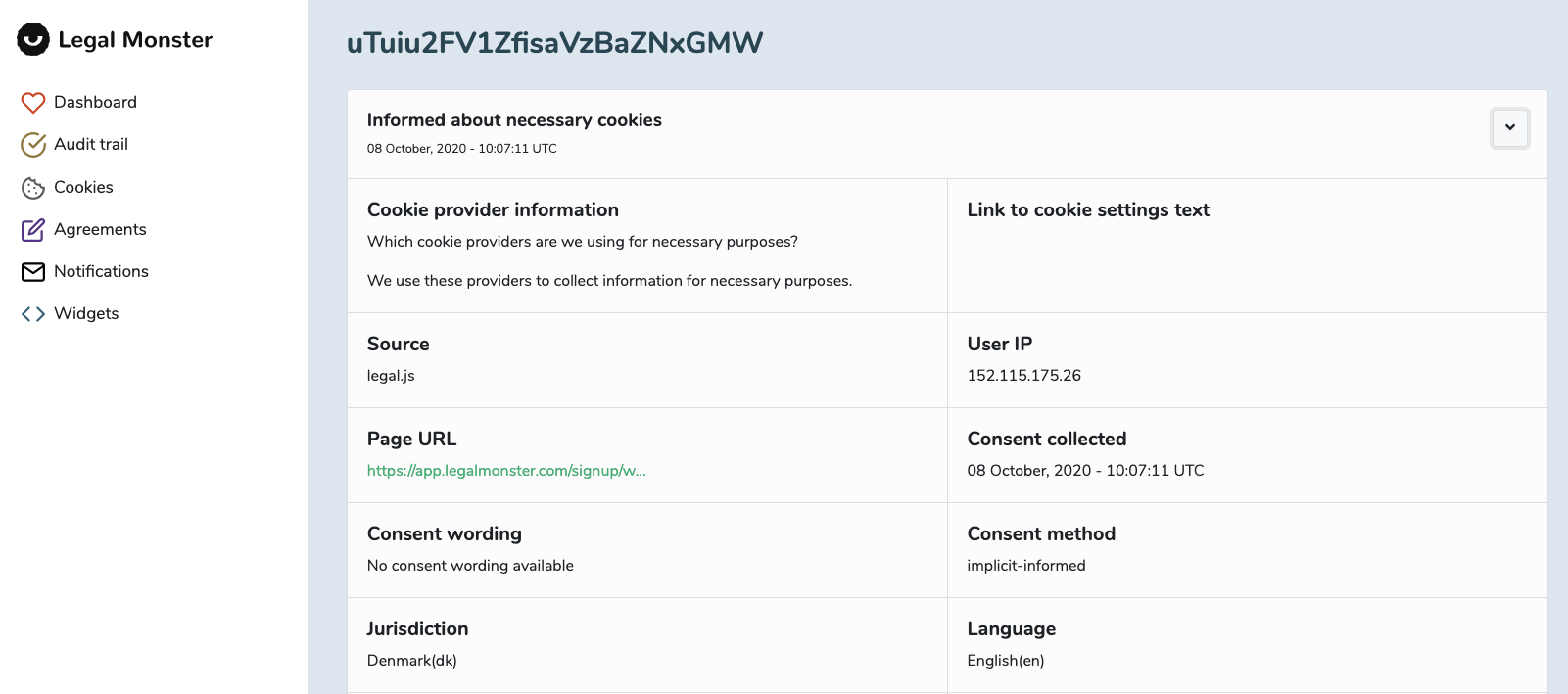
Task: Select Widgets in the sidebar
Action: tap(86, 313)
